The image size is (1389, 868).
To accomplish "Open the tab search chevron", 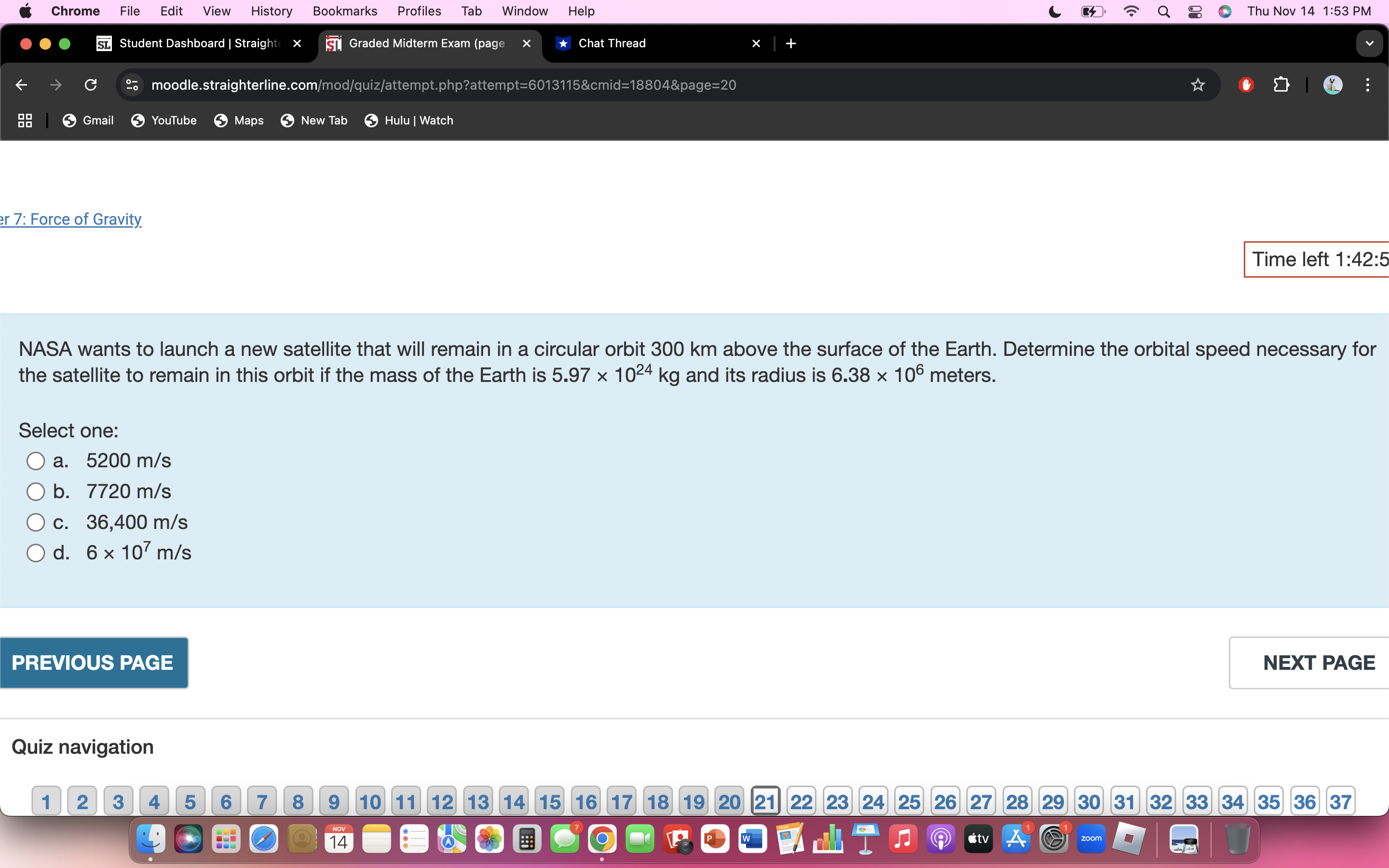I will click(x=1370, y=43).
